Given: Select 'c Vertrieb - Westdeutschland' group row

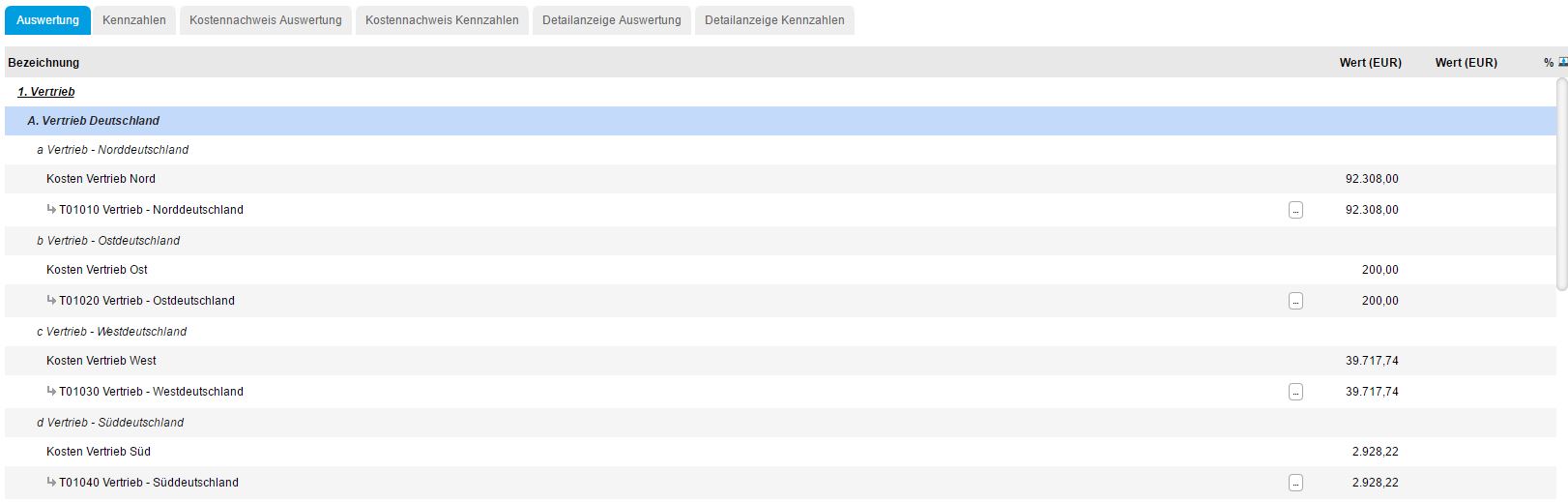Looking at the screenshot, I should pyautogui.click(x=780, y=332).
